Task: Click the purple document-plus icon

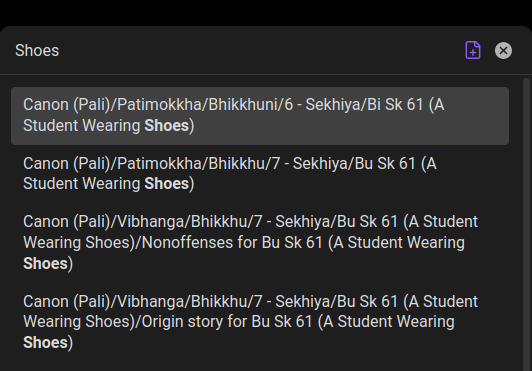Action: 473,50
